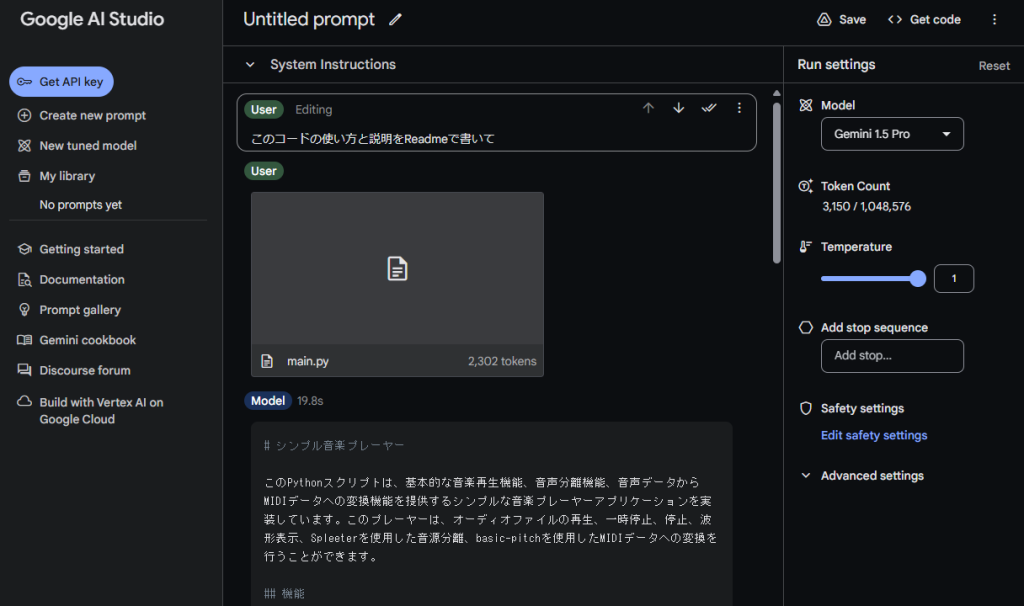Click the Add stop sequence icon
Image resolution: width=1024 pixels, height=606 pixels.
806,327
